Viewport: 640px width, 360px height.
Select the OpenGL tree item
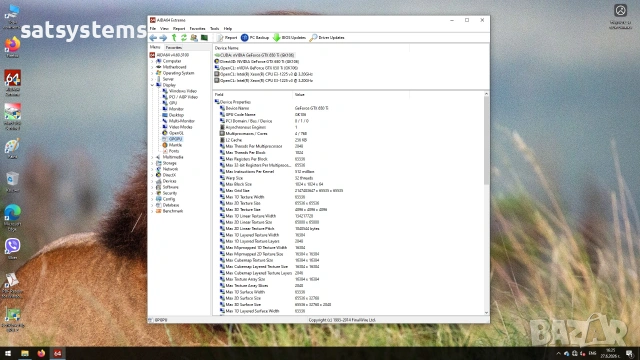click(176, 133)
